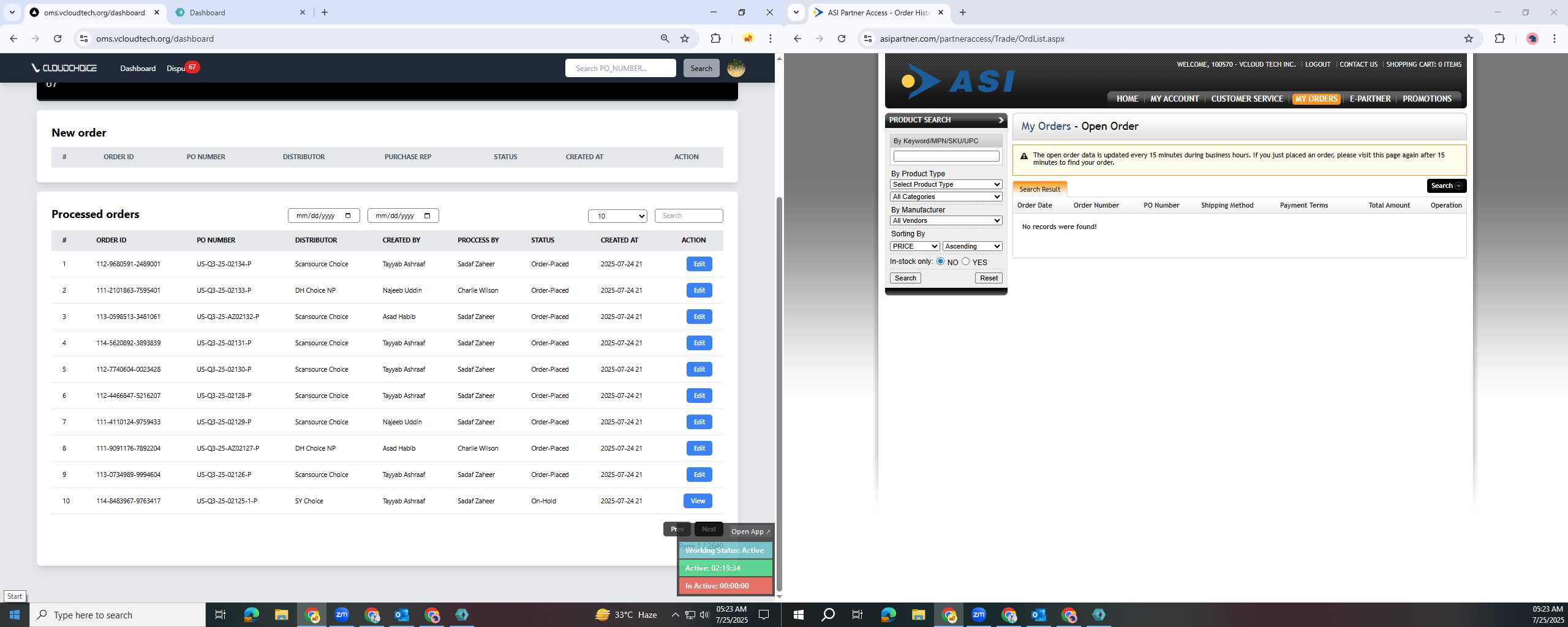Open extensions menu in right browser window
This screenshot has height=627, width=1568.
coord(1499,39)
